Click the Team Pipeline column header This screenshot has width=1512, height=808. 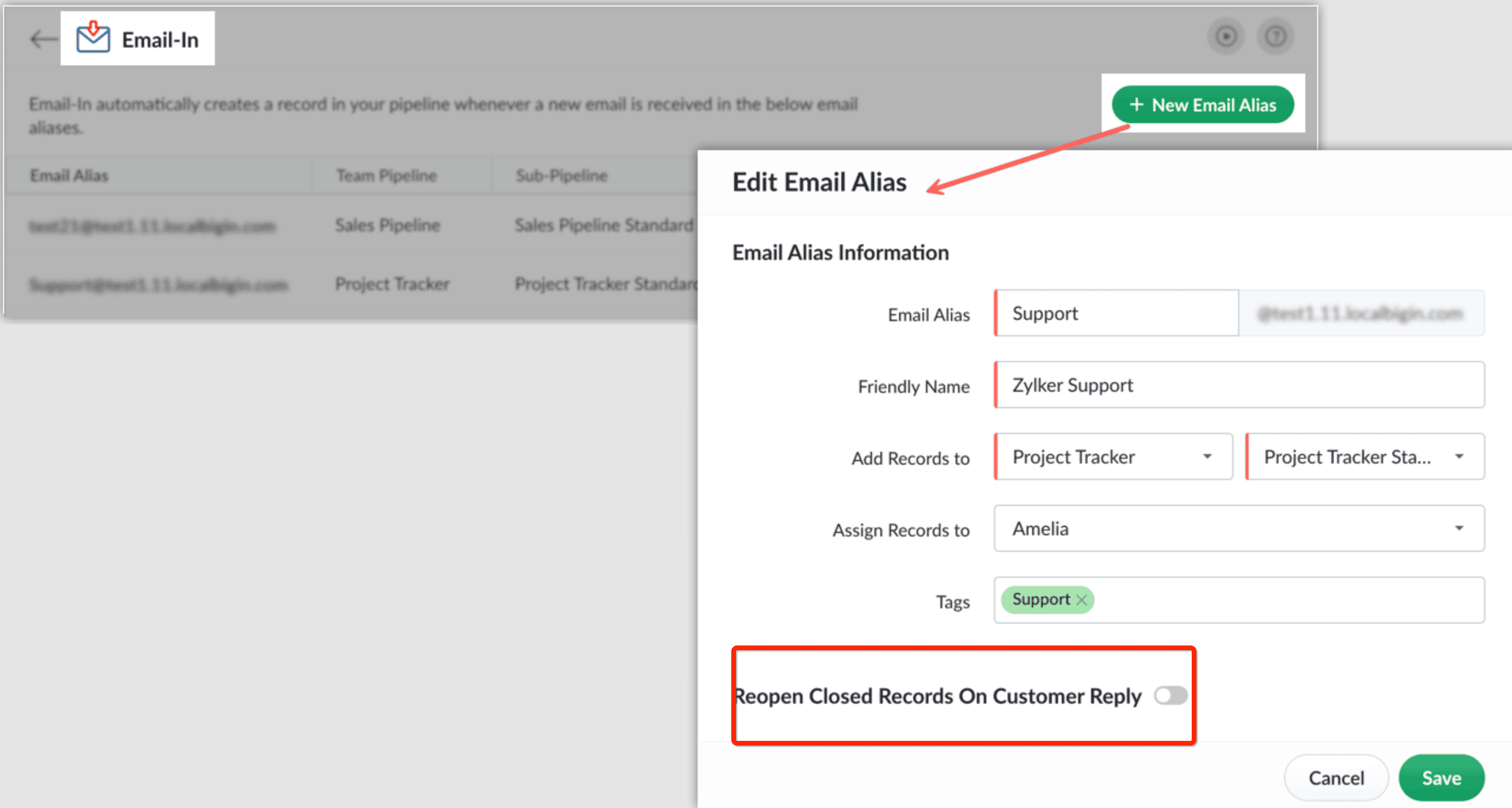point(386,175)
